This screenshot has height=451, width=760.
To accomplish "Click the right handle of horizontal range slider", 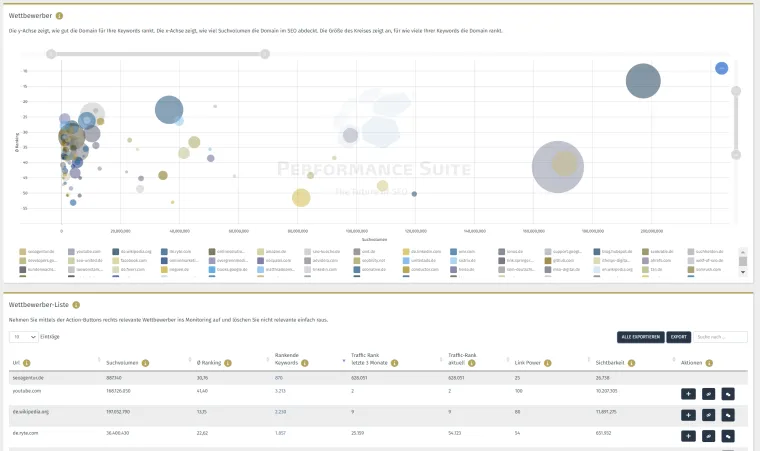I will (264, 54).
